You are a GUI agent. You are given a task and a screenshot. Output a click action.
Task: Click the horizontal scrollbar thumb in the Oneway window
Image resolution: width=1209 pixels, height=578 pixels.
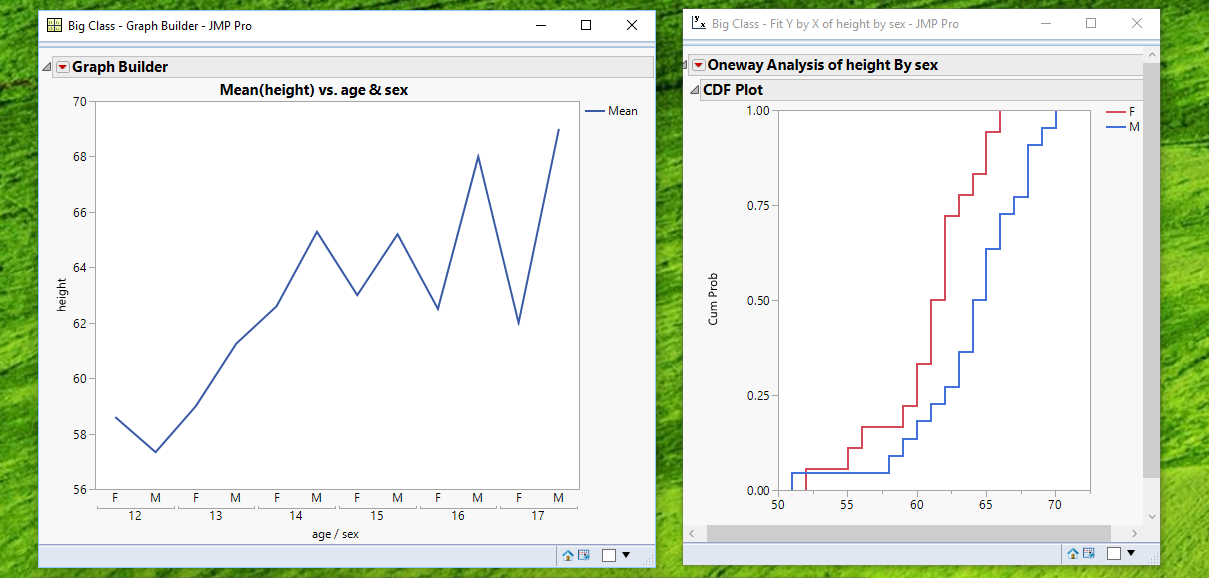[910, 532]
